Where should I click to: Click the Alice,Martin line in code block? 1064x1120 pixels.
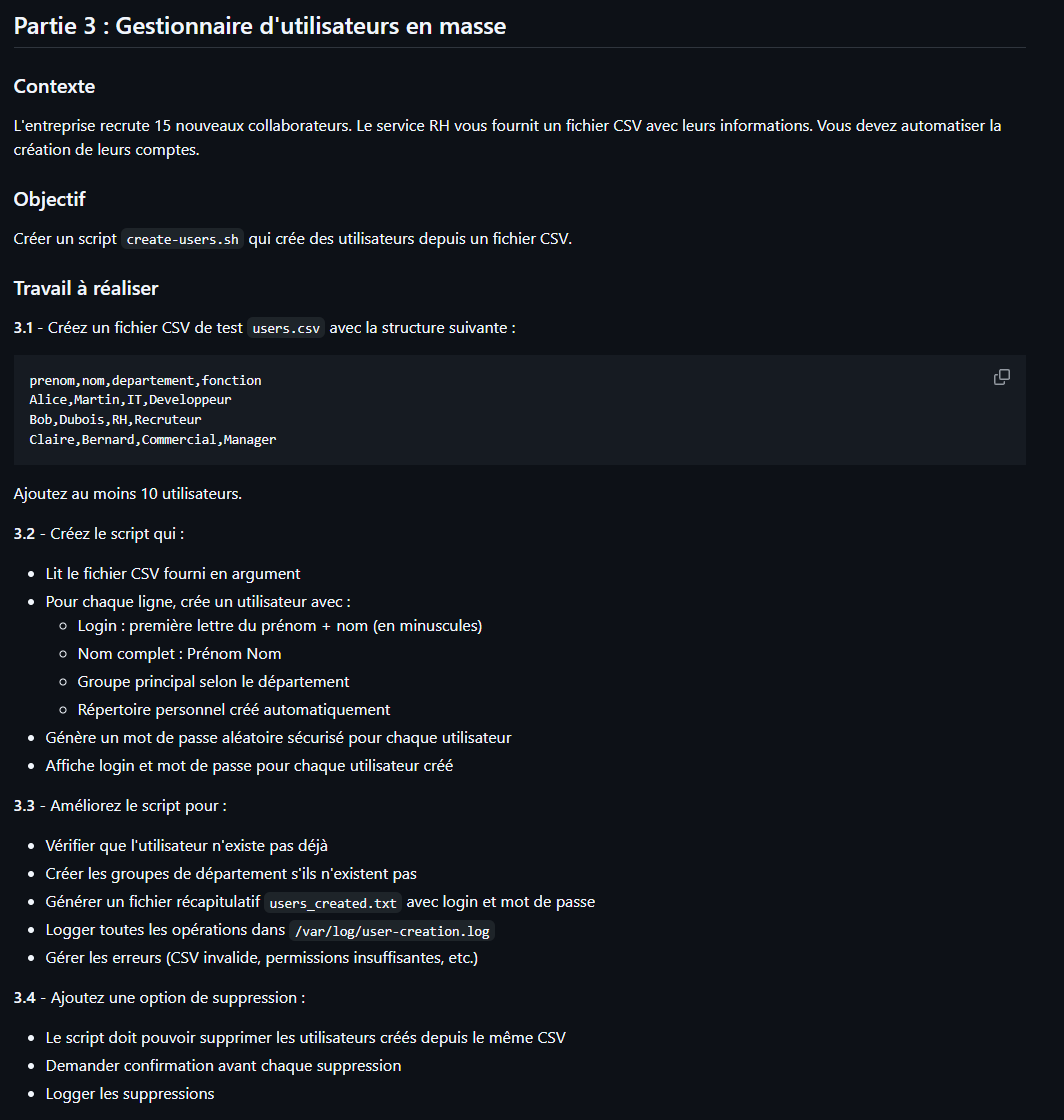coord(130,400)
